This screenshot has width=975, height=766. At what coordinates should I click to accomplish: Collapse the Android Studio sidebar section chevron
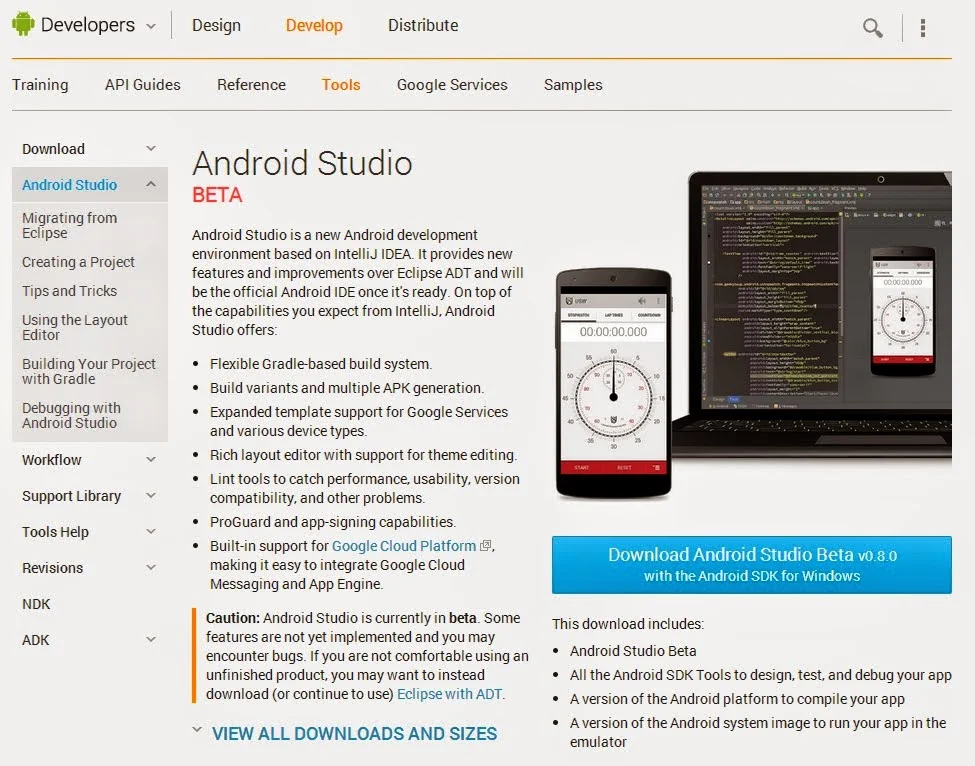150,184
